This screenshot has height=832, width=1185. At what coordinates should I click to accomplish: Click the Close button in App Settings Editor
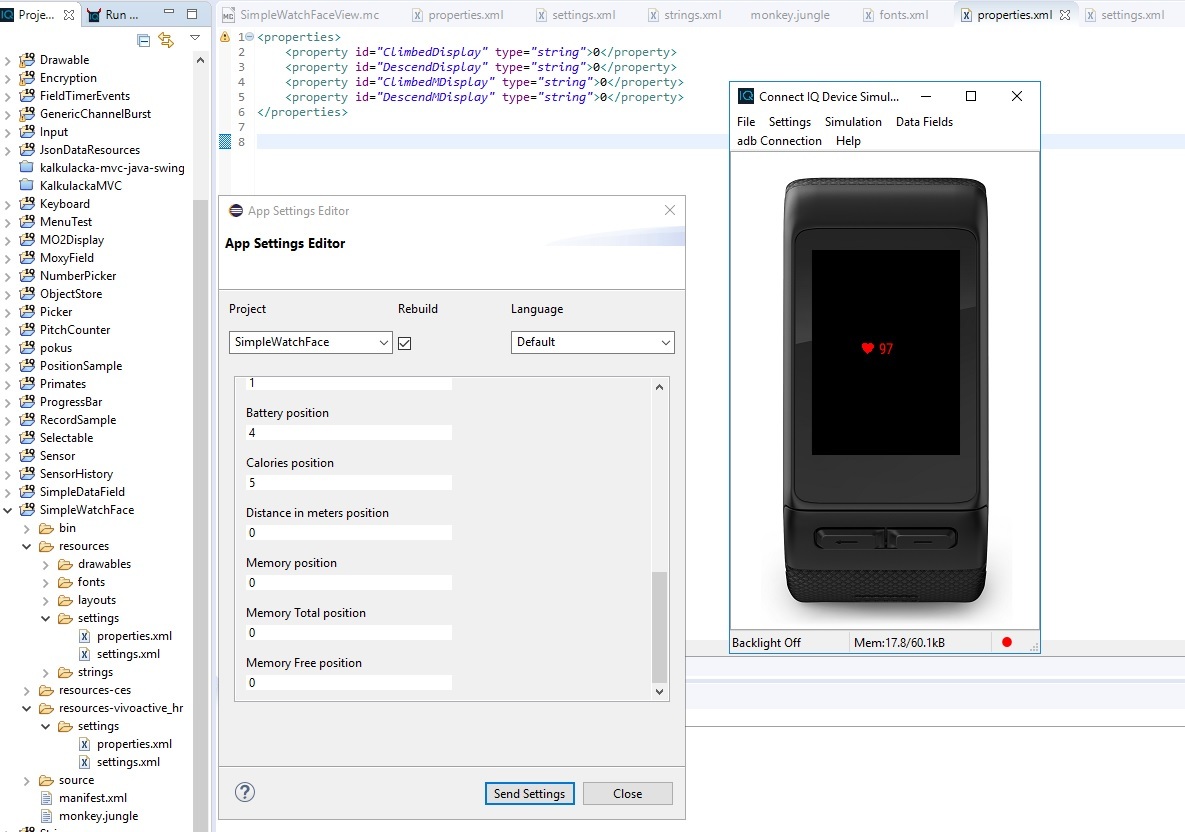[x=627, y=793]
